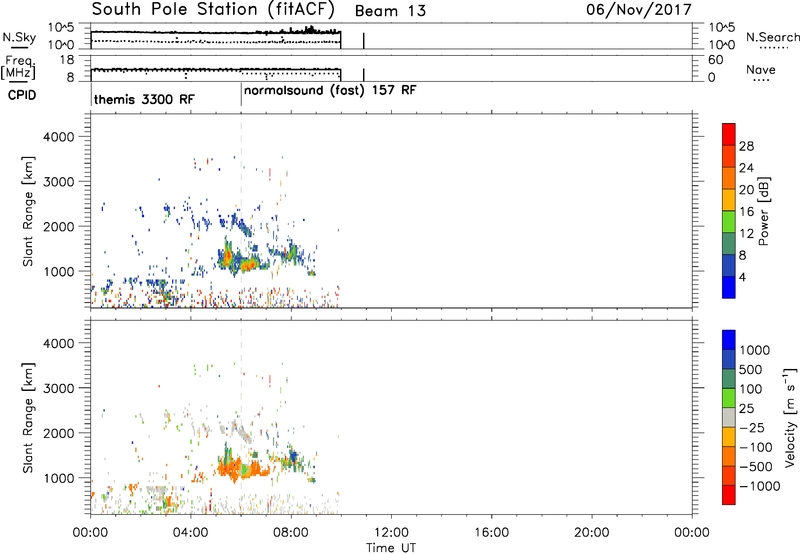Click the red top segment of Power colorbar
800x554 pixels.
[x=729, y=135]
